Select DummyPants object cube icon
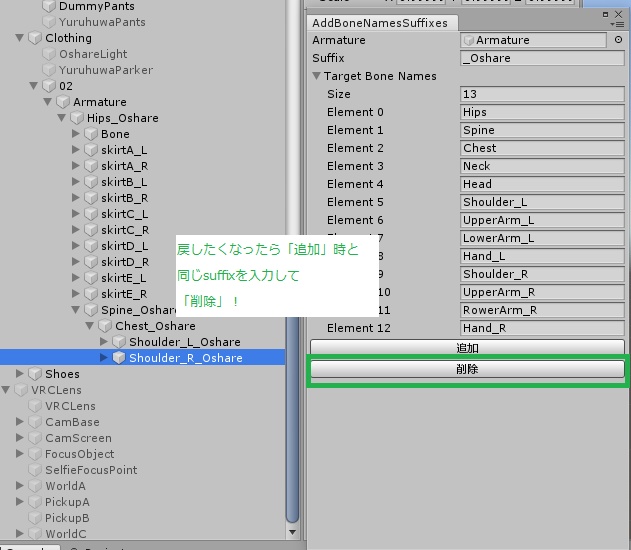The height and width of the screenshot is (550, 631). tap(49, 6)
